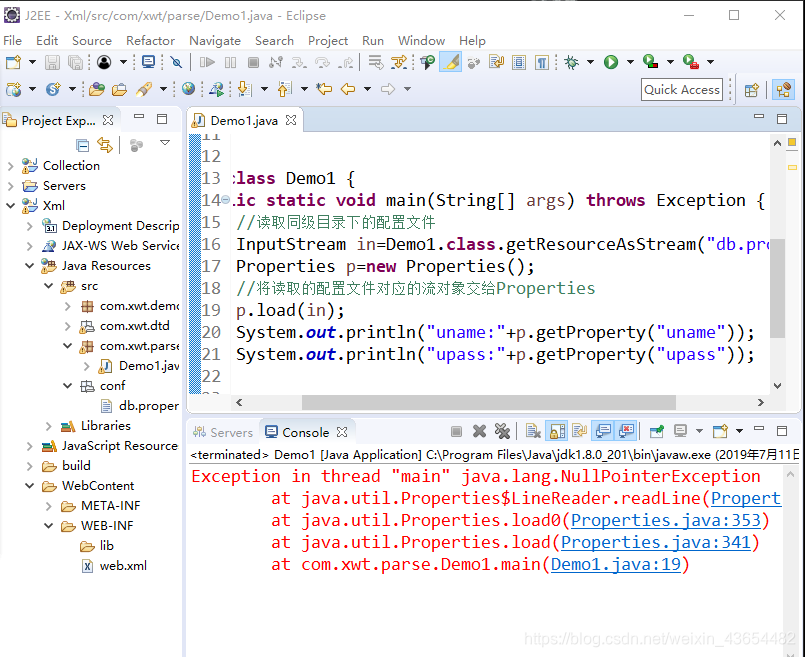The width and height of the screenshot is (805, 657).
Task: Click the Skip All Breakpoints icon
Action: [176, 62]
